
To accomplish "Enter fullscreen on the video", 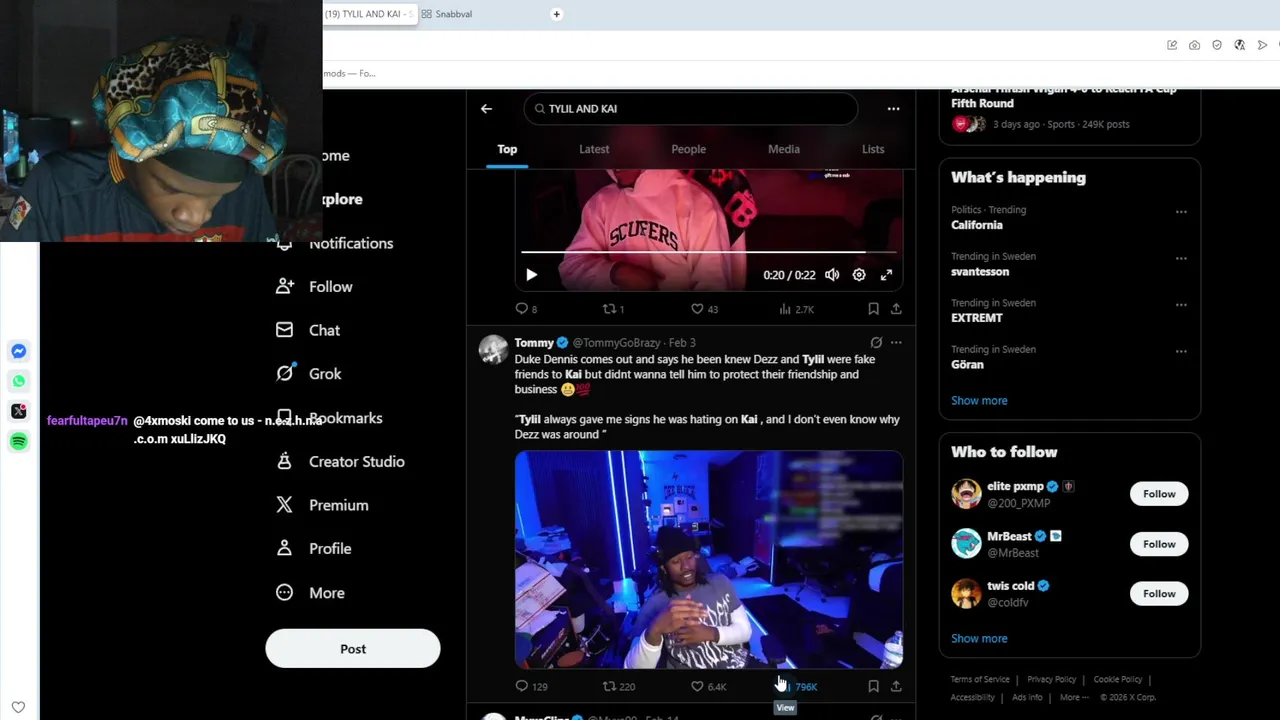I will click(886, 275).
